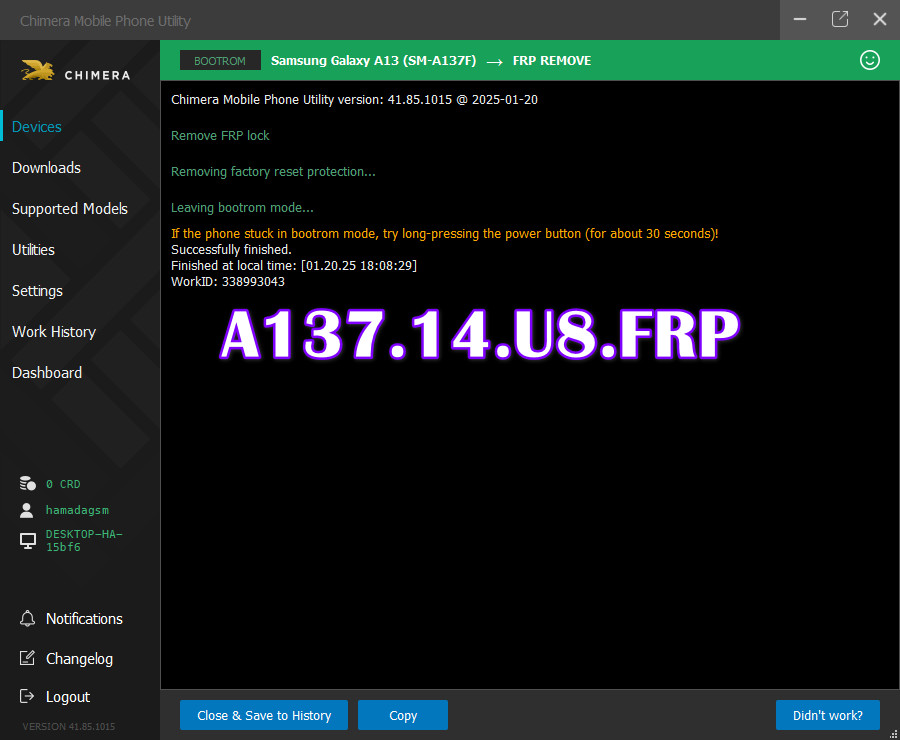Click the Samsung Galaxy A13 (SM-A137F) title

374,61
